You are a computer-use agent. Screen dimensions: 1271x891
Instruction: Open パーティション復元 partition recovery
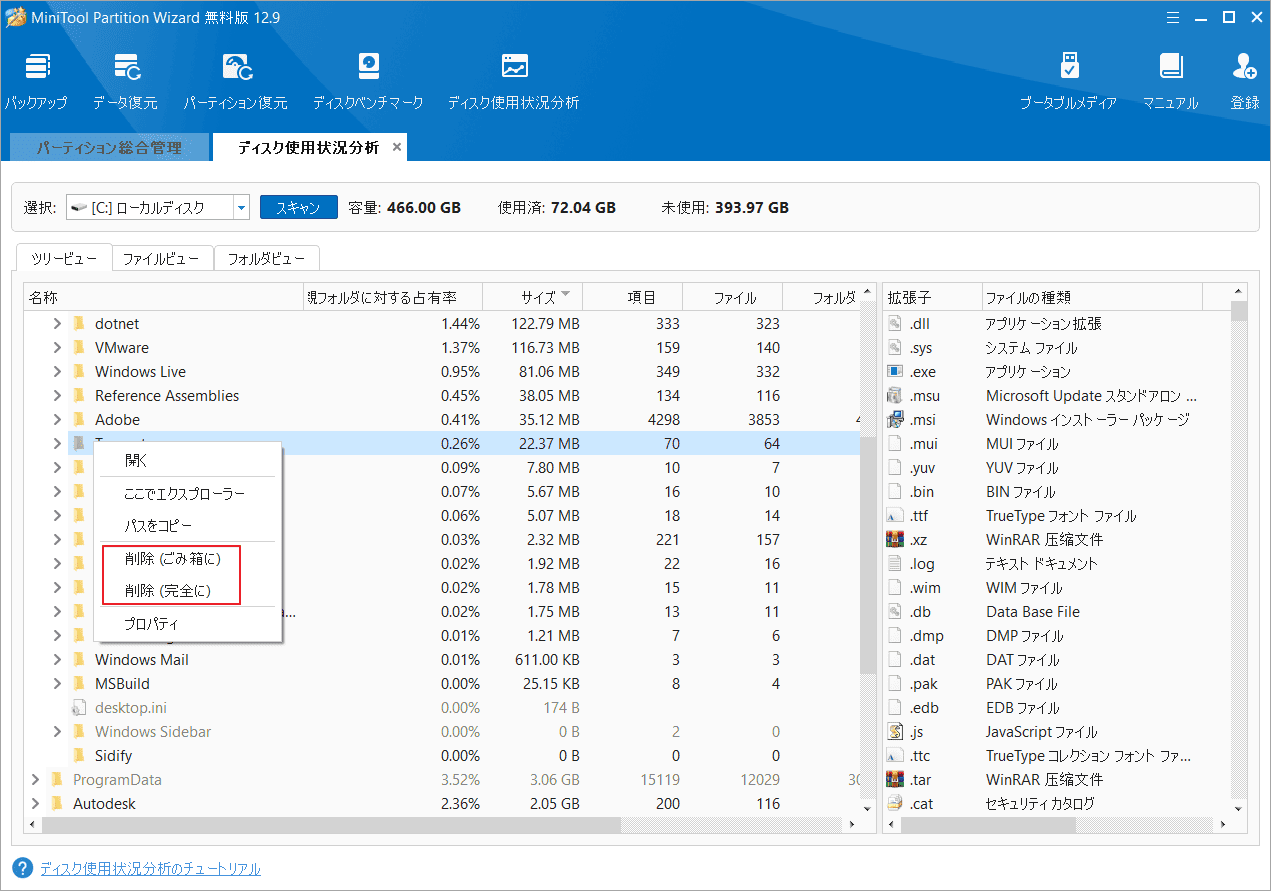pos(235,80)
